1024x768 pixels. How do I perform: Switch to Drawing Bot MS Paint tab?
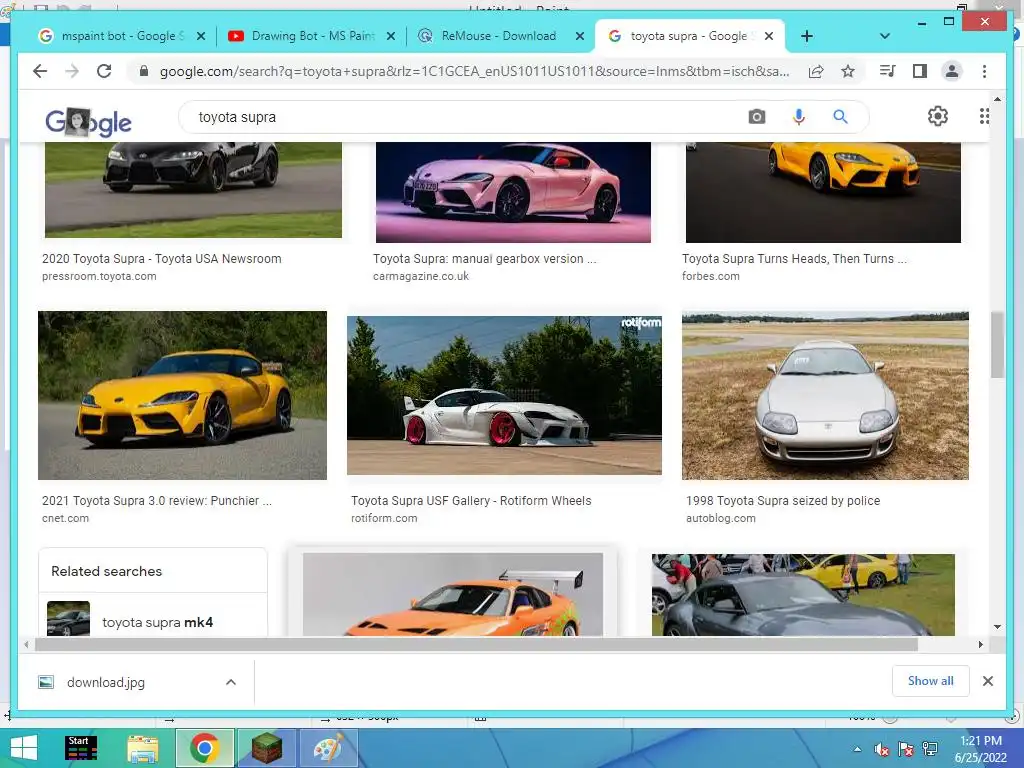(x=312, y=36)
